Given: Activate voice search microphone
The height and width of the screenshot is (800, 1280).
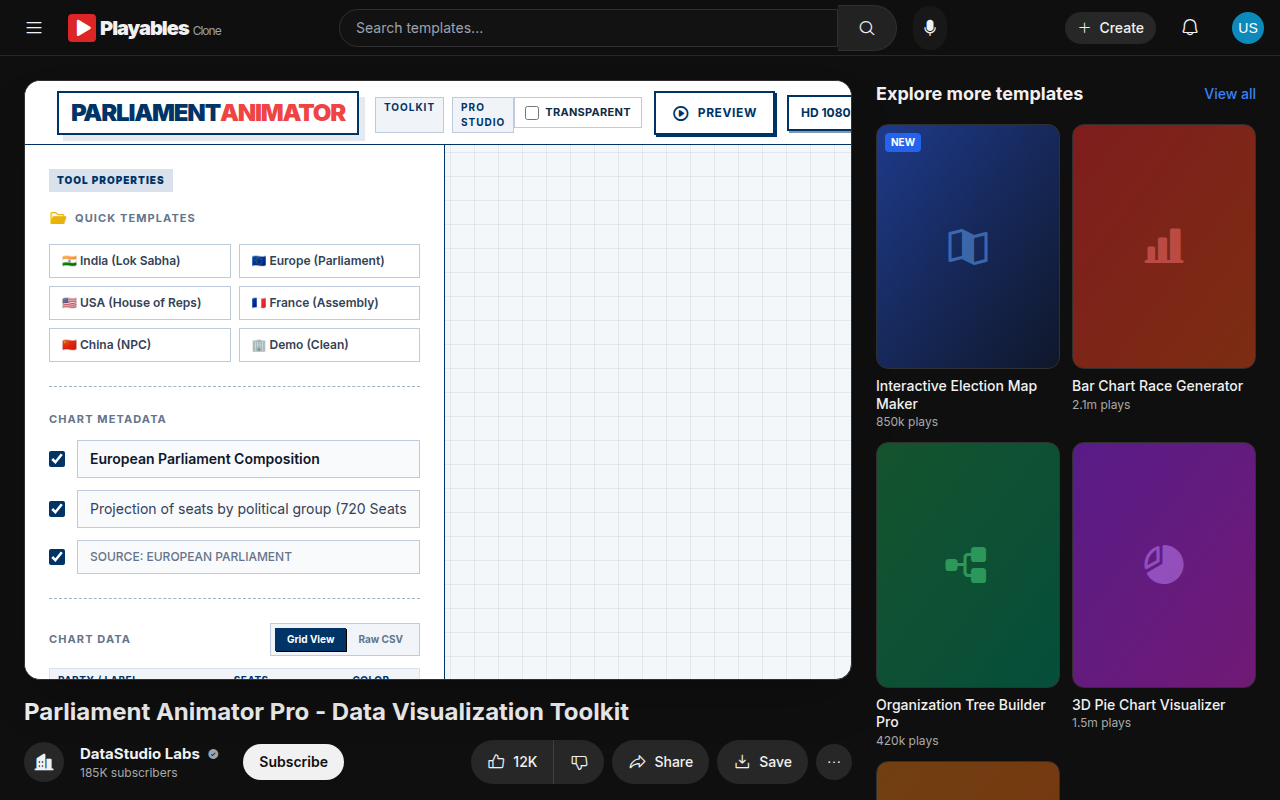Looking at the screenshot, I should pyautogui.click(x=930, y=28).
